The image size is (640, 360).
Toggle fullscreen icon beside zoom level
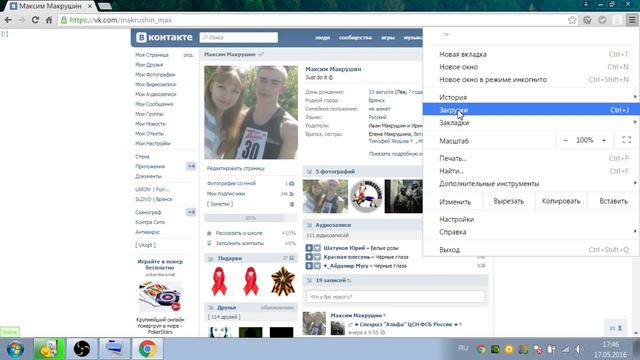click(x=627, y=140)
